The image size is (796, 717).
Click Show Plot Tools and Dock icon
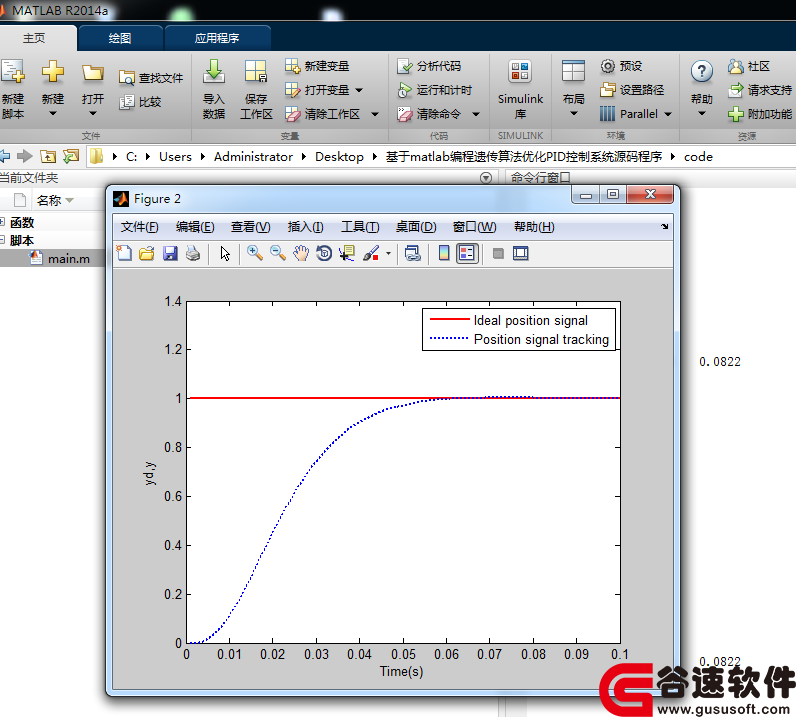click(521, 253)
